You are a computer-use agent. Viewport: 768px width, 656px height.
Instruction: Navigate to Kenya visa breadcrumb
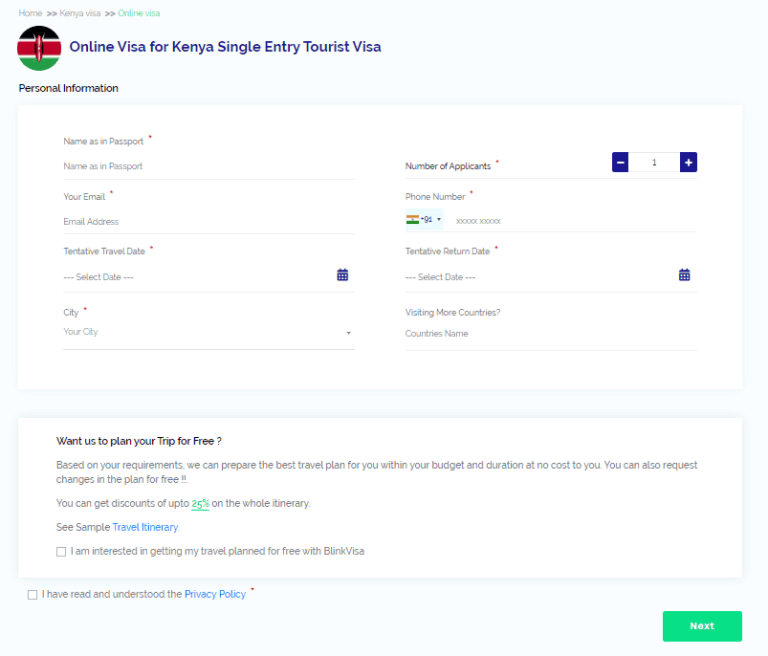point(80,13)
